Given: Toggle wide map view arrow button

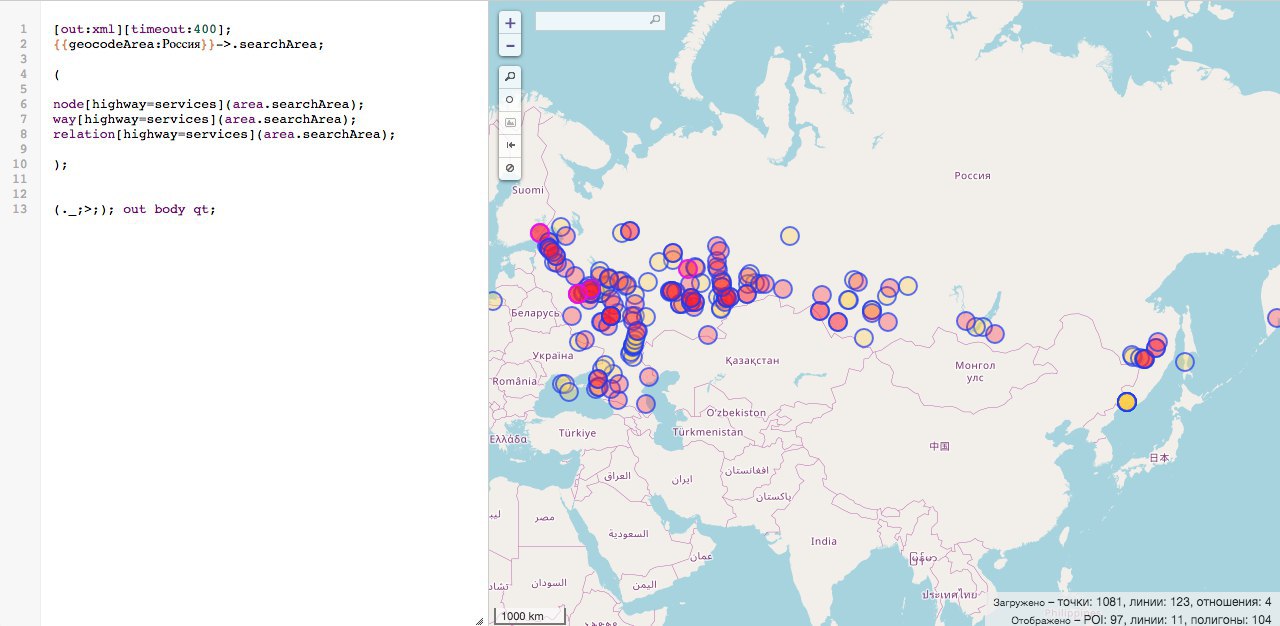Looking at the screenshot, I should (x=511, y=146).
